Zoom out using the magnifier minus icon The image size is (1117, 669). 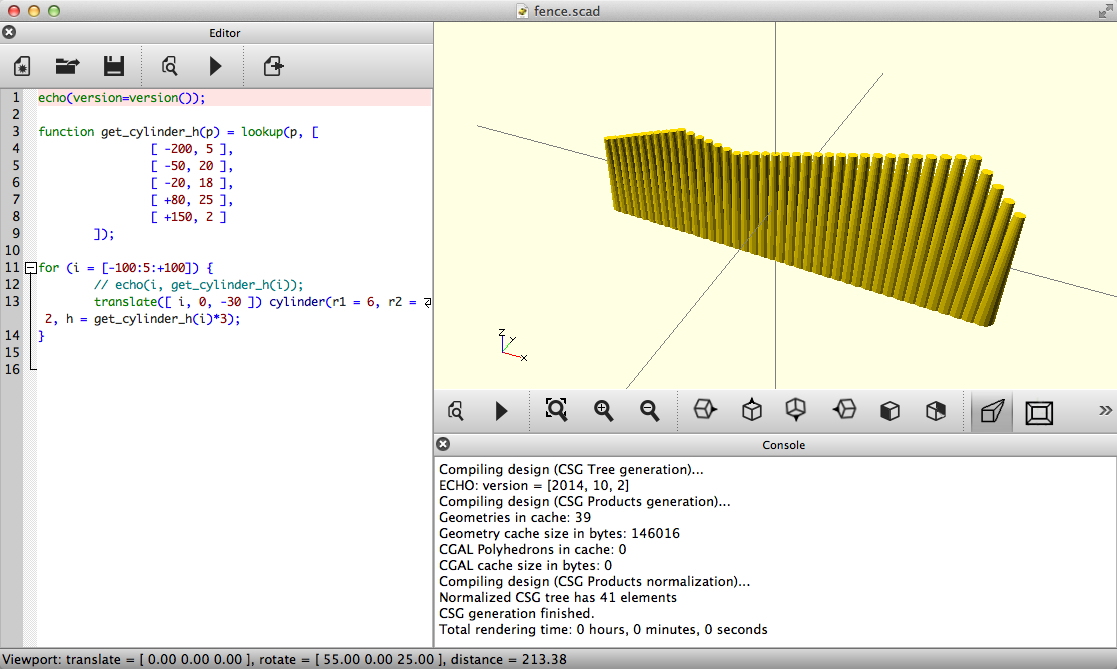[649, 410]
